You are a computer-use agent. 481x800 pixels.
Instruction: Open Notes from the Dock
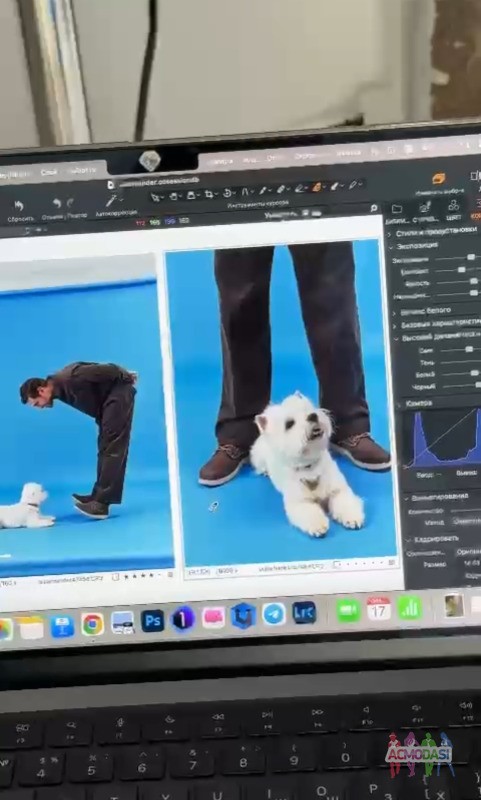pos(32,628)
